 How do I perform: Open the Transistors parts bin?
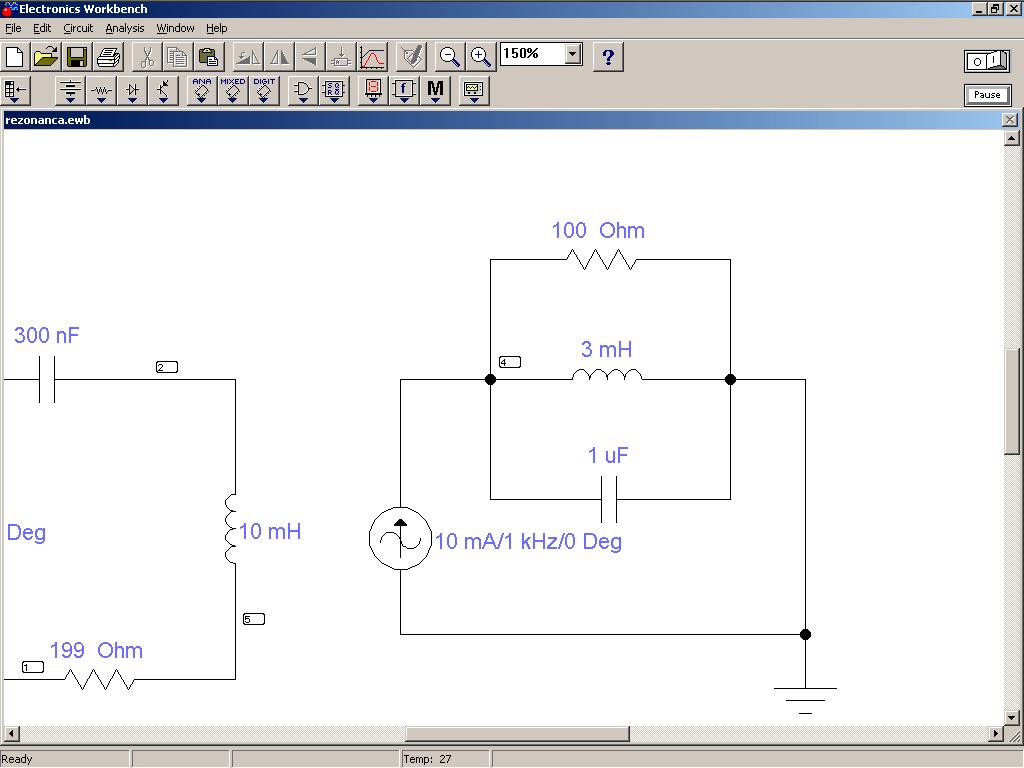(x=163, y=91)
